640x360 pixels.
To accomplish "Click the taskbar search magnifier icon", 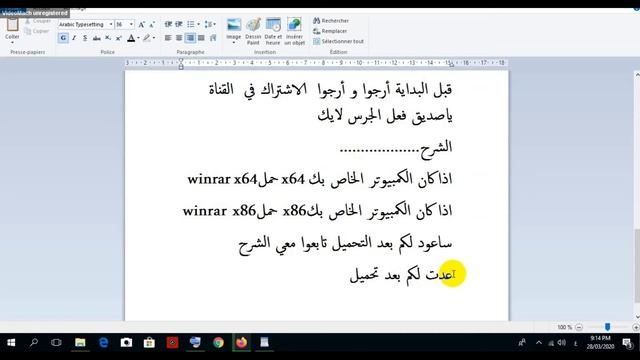I will 34,342.
